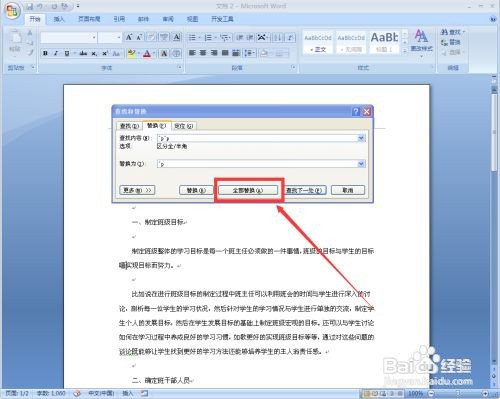
Task: Justify text in paragraph group
Action: click(x=225, y=53)
